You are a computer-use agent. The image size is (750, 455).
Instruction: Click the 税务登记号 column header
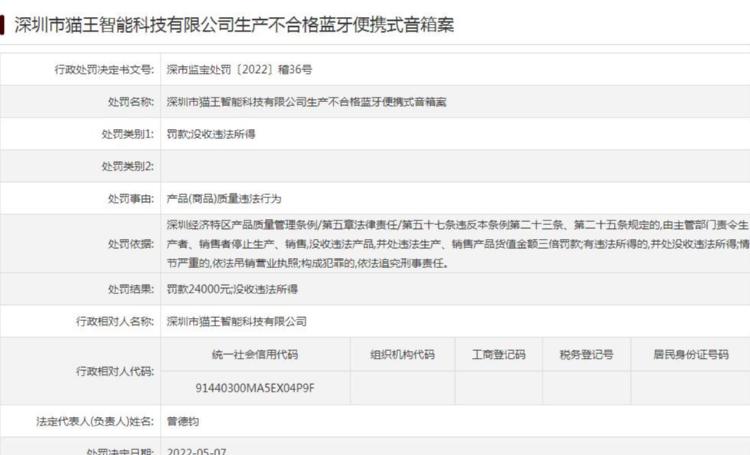(586, 355)
